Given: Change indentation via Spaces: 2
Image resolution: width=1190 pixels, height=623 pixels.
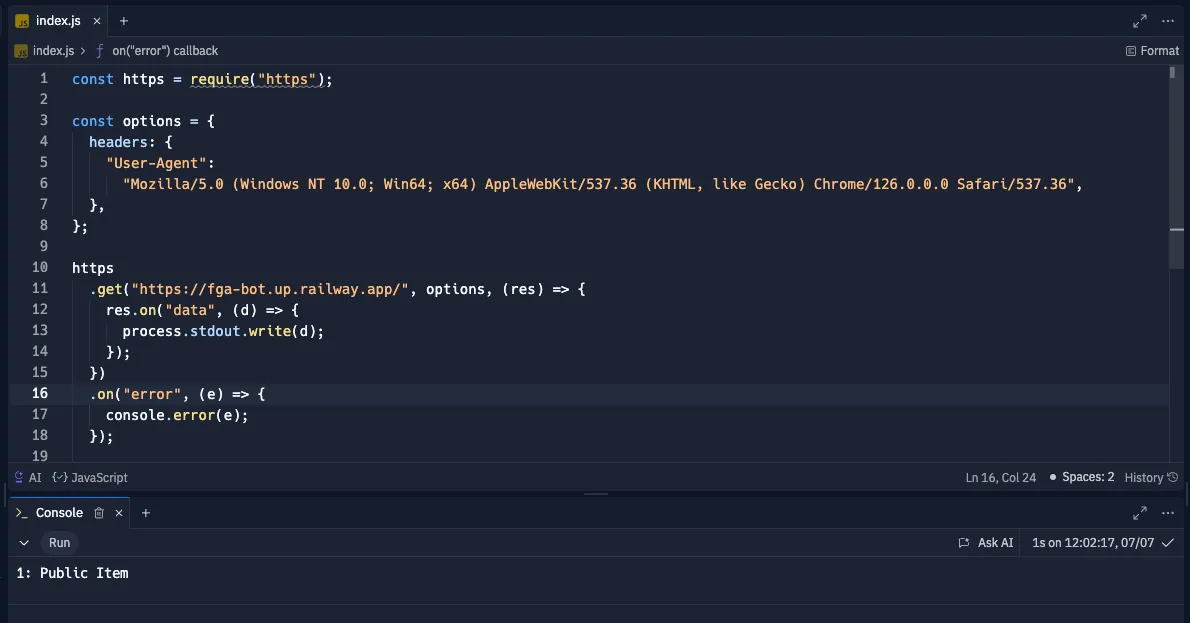Looking at the screenshot, I should click(x=1089, y=477).
